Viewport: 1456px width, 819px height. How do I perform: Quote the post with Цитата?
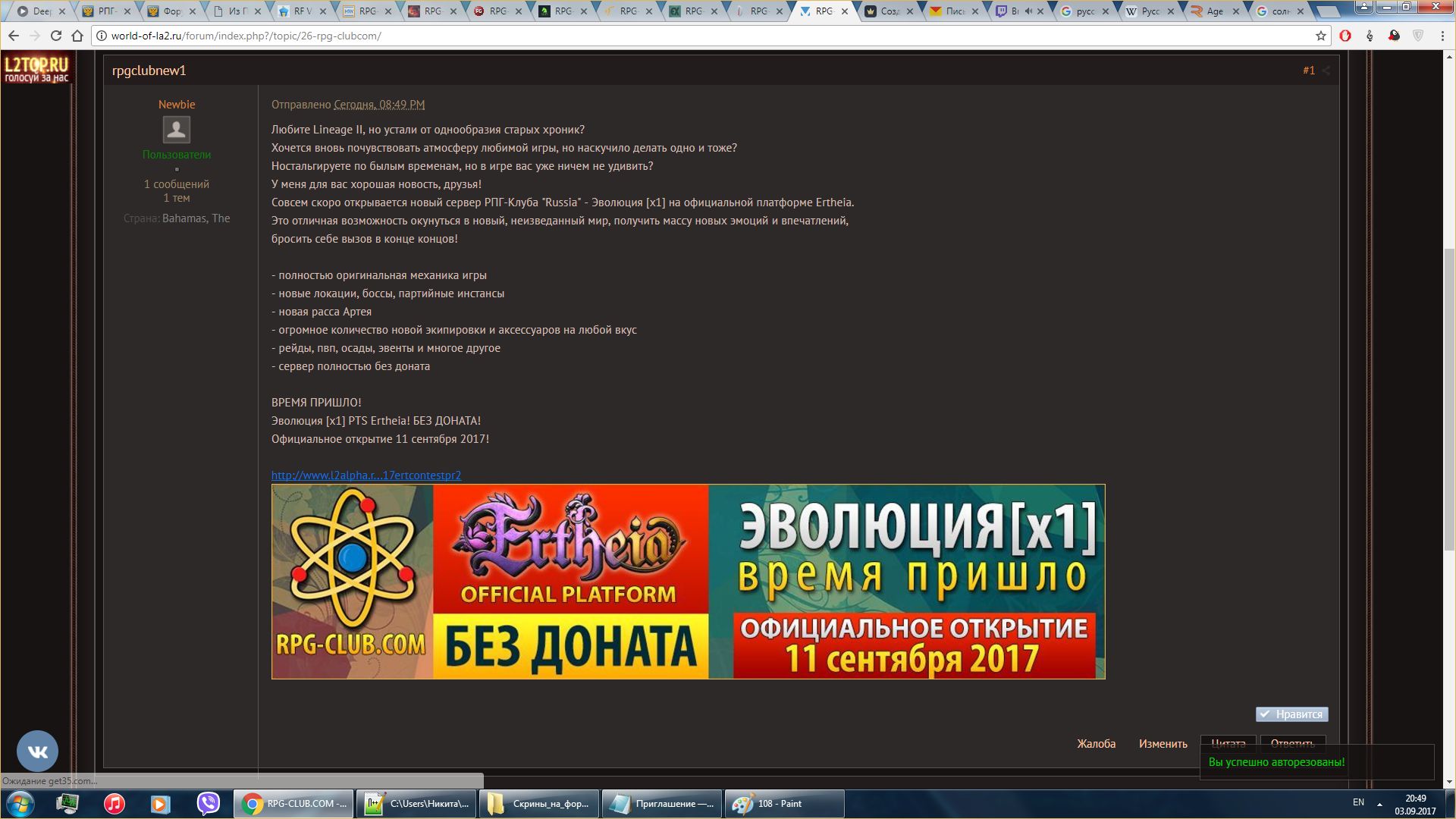[x=1228, y=742]
